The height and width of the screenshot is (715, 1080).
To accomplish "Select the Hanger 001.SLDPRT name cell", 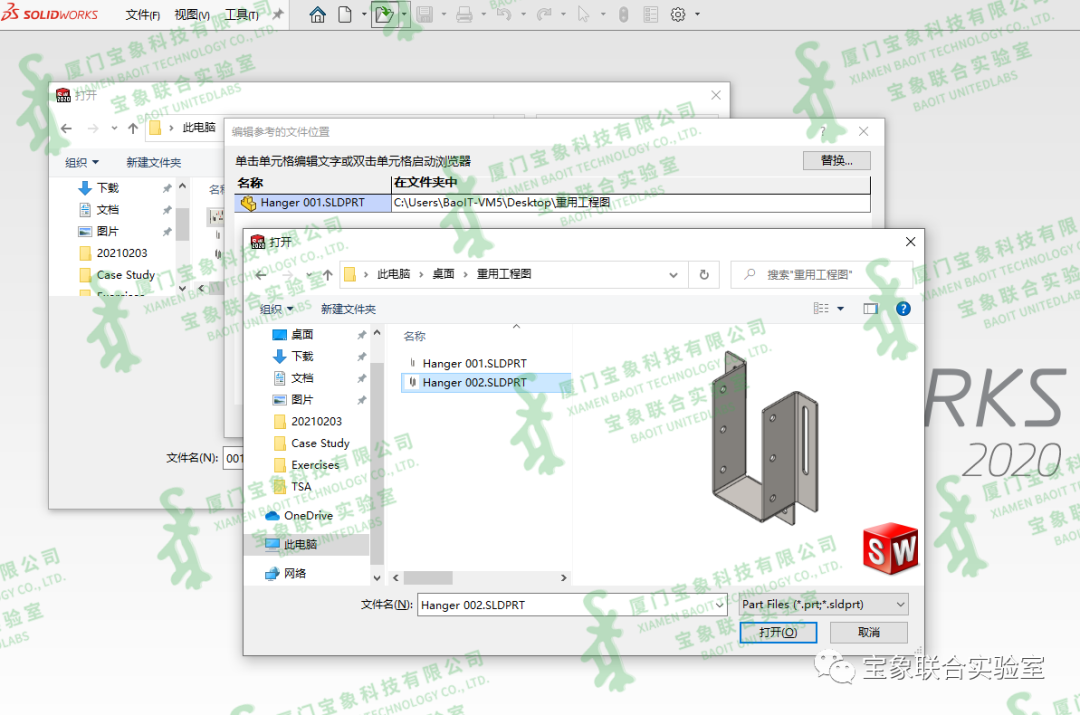I will (313, 203).
